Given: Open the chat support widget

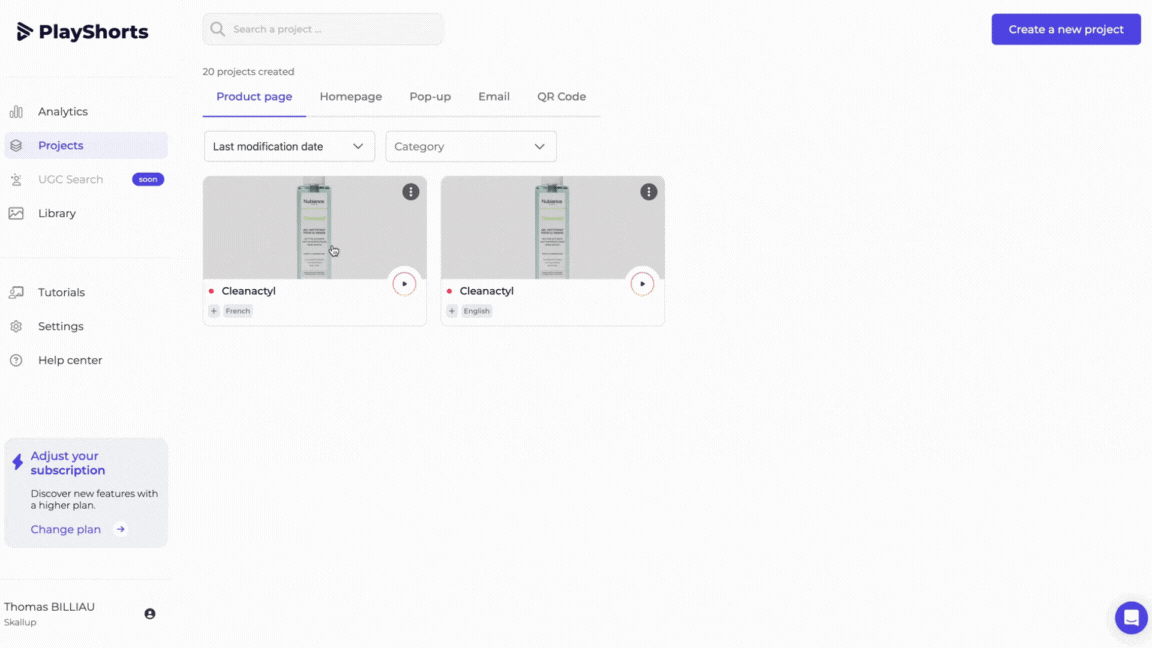Looking at the screenshot, I should coord(1131,617).
